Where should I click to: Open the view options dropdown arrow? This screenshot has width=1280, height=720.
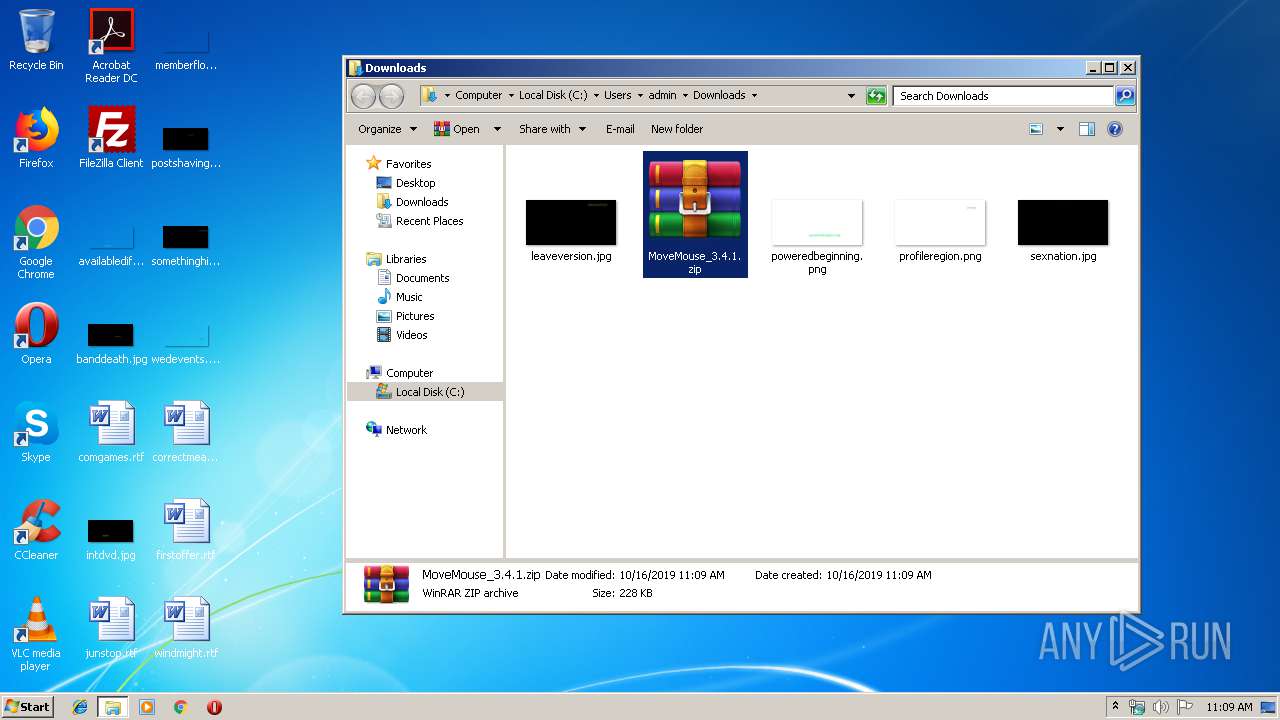click(1060, 129)
